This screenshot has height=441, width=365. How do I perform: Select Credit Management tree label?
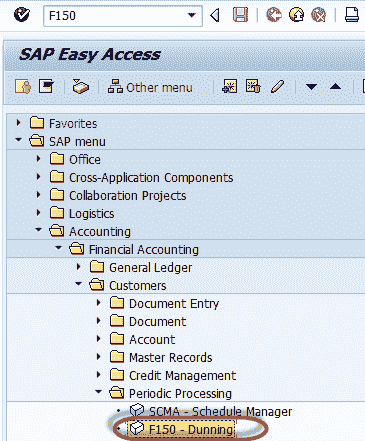[x=183, y=376]
